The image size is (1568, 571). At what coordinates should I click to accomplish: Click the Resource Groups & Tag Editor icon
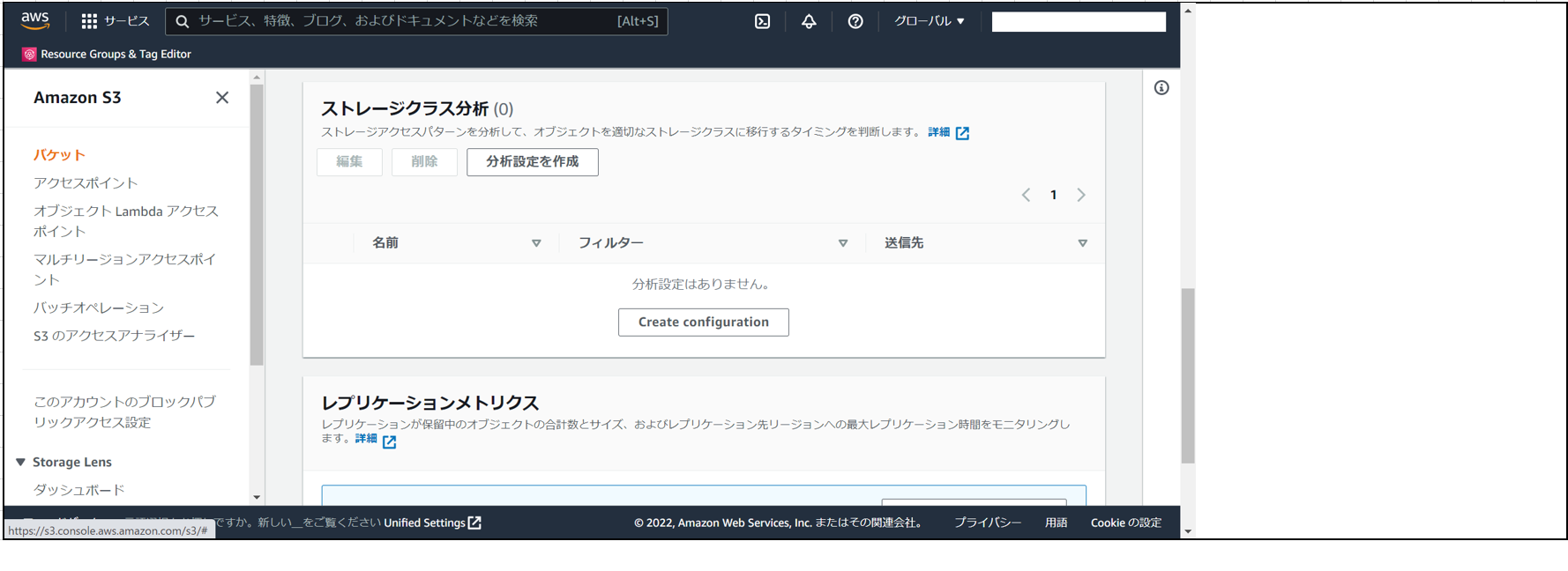pos(29,54)
